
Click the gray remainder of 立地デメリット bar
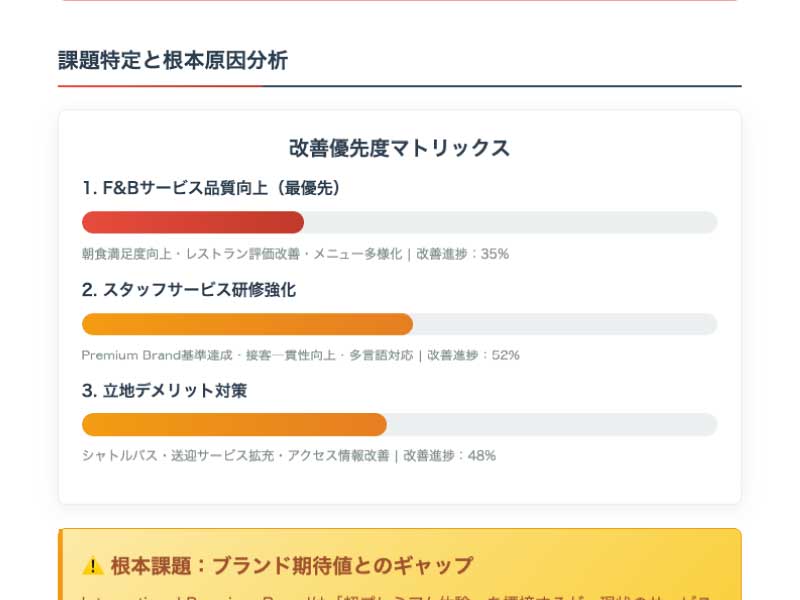[x=552, y=424]
